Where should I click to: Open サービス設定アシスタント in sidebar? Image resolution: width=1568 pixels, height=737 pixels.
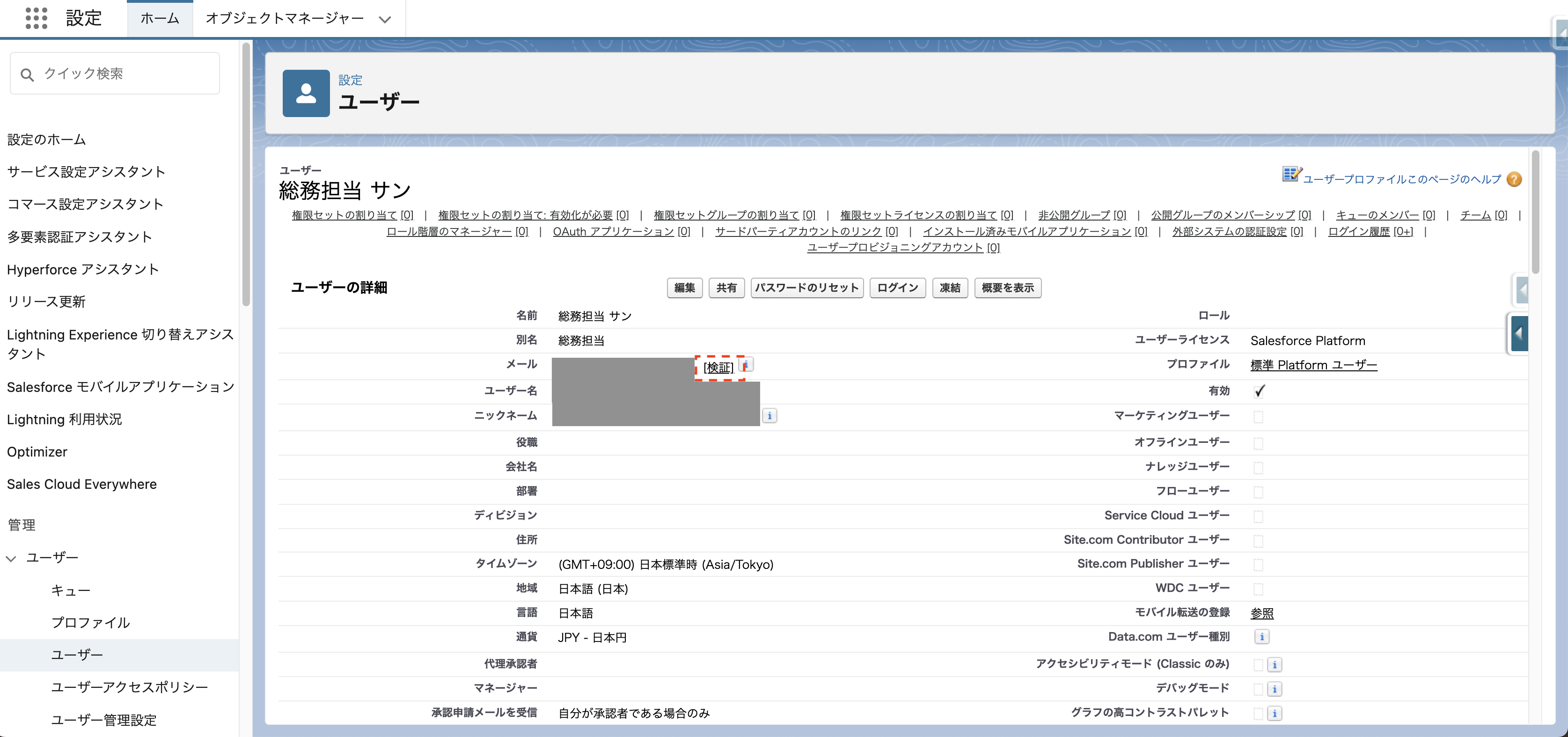[86, 172]
